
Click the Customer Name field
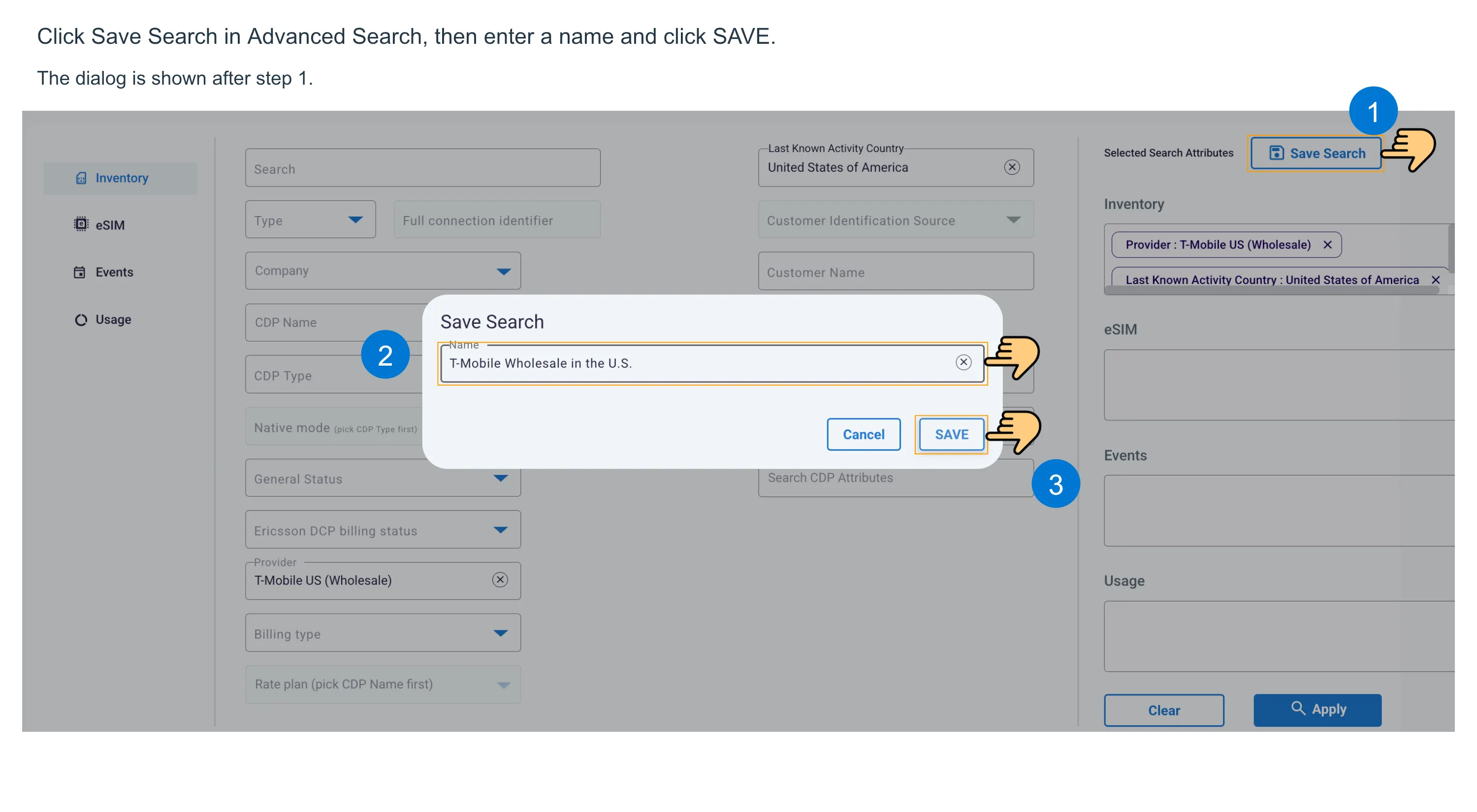[896, 271]
